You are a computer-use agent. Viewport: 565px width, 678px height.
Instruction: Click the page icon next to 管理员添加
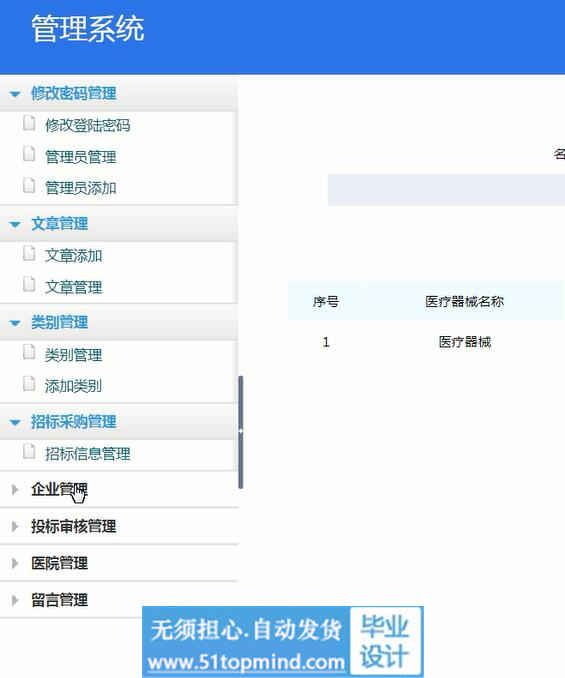click(29, 185)
